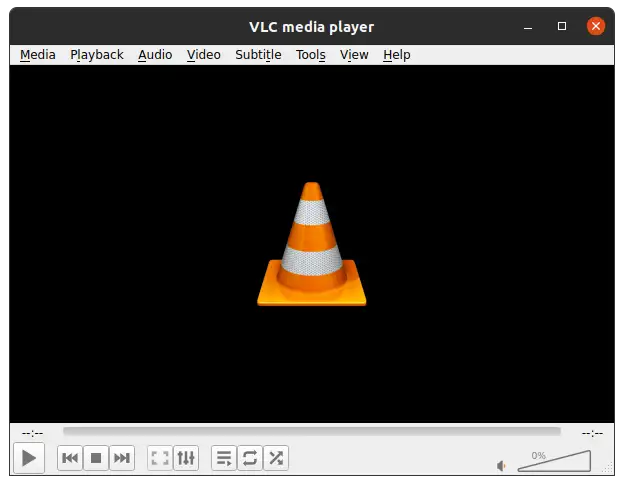Screen dimensions: 624x485
Task: Stop playback with the Stop button
Action: tap(96, 458)
